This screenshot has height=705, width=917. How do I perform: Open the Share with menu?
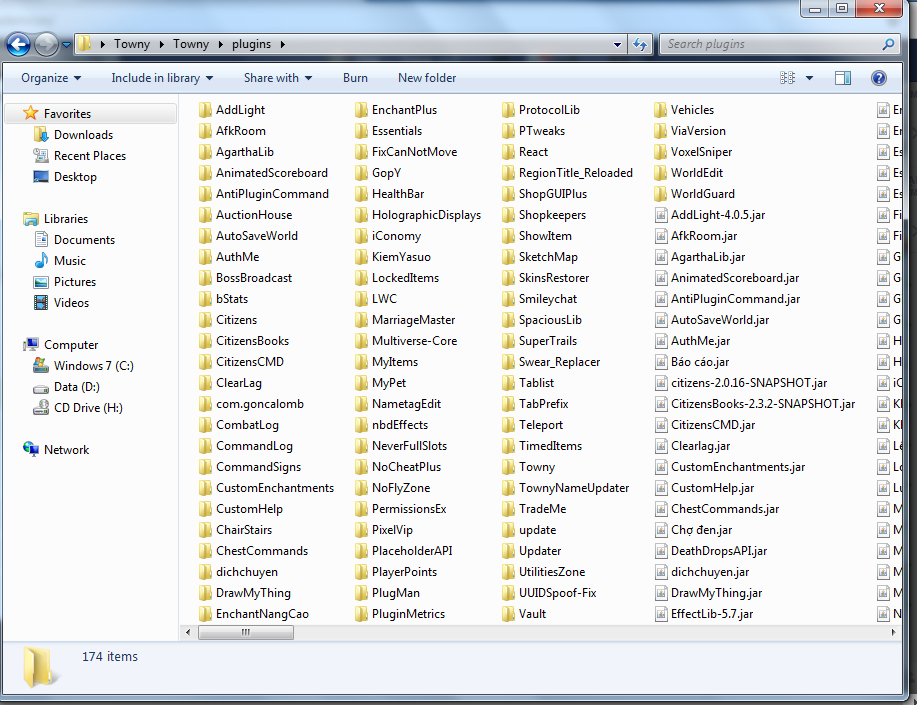click(x=278, y=78)
